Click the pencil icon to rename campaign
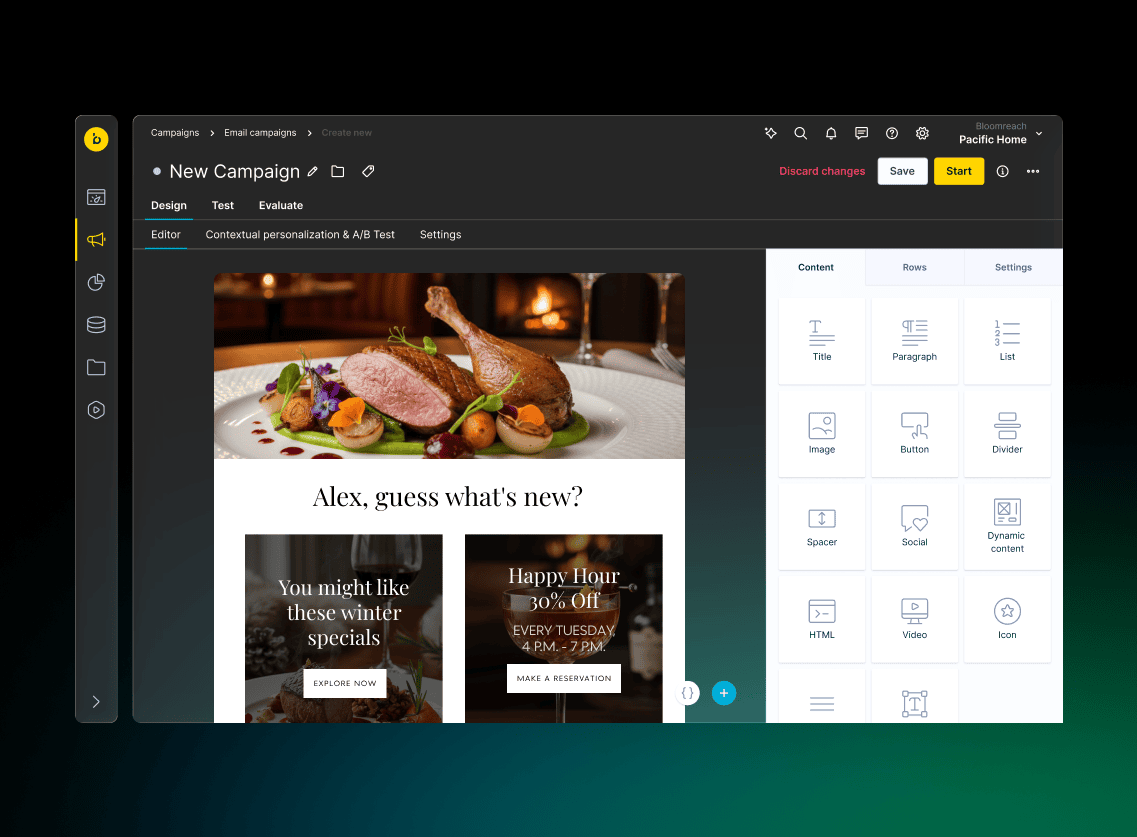 [313, 172]
